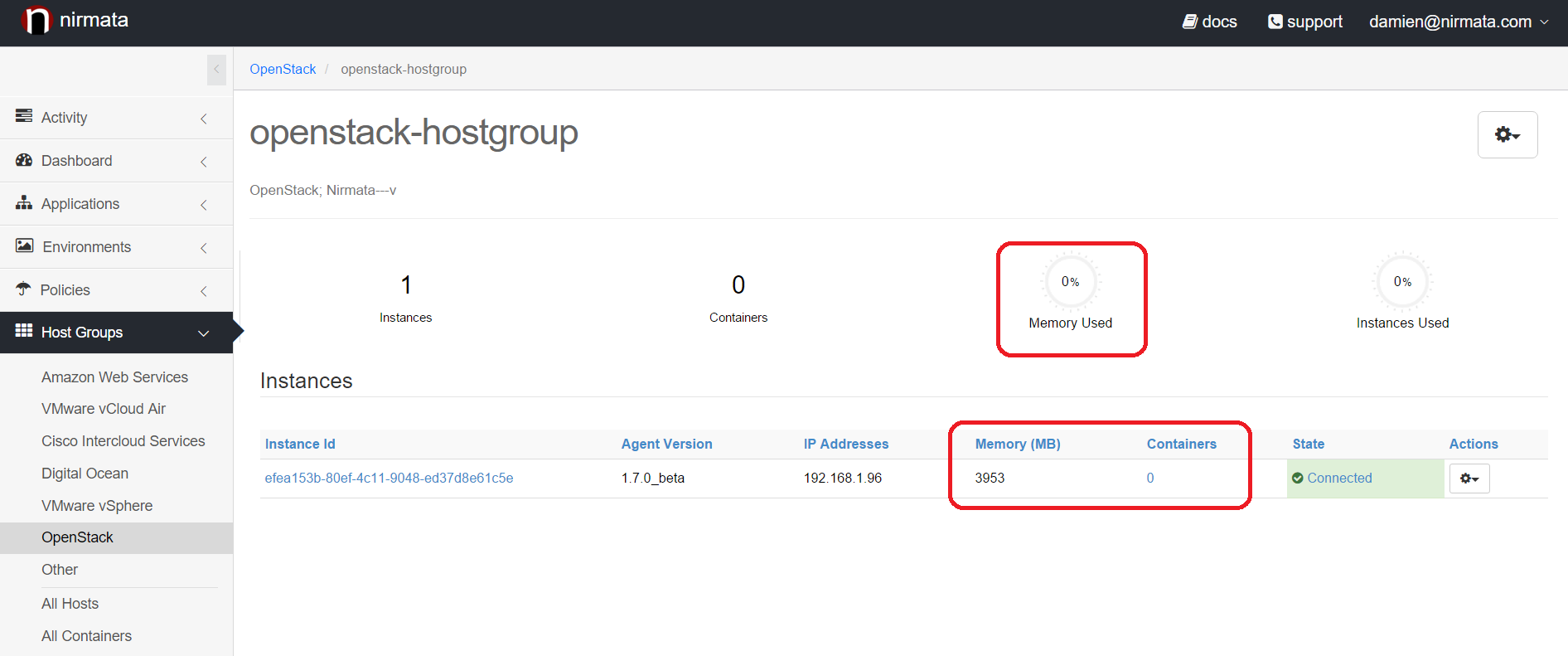Viewport: 1568px width, 656px height.
Task: Click the Nirmata logo icon
Action: coord(36,20)
